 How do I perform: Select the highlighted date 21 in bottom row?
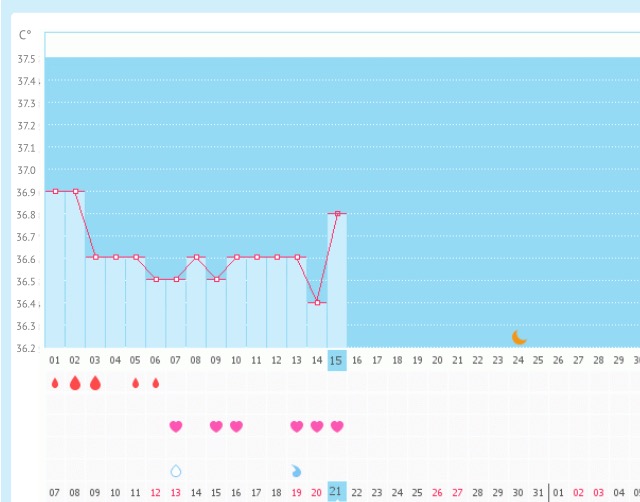[337, 492]
